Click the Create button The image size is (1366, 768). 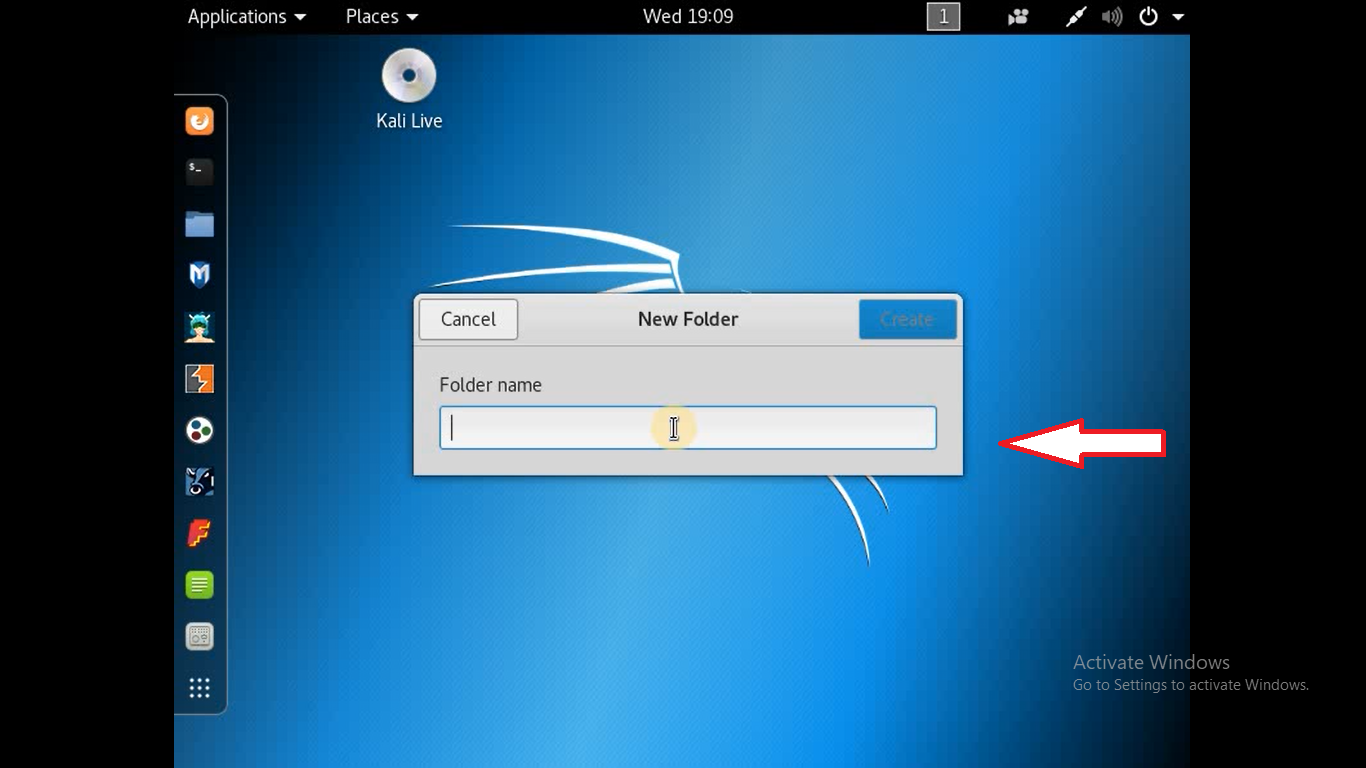[907, 319]
